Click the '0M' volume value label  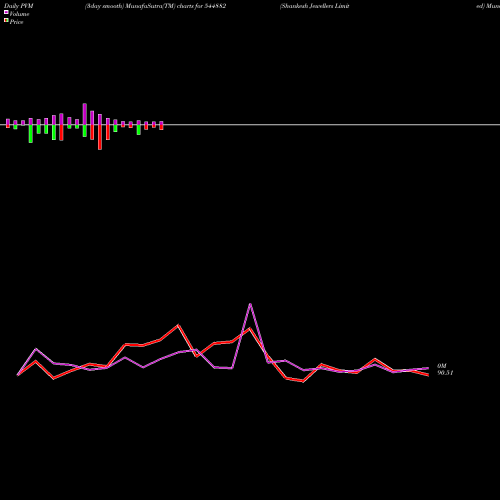(x=442, y=366)
